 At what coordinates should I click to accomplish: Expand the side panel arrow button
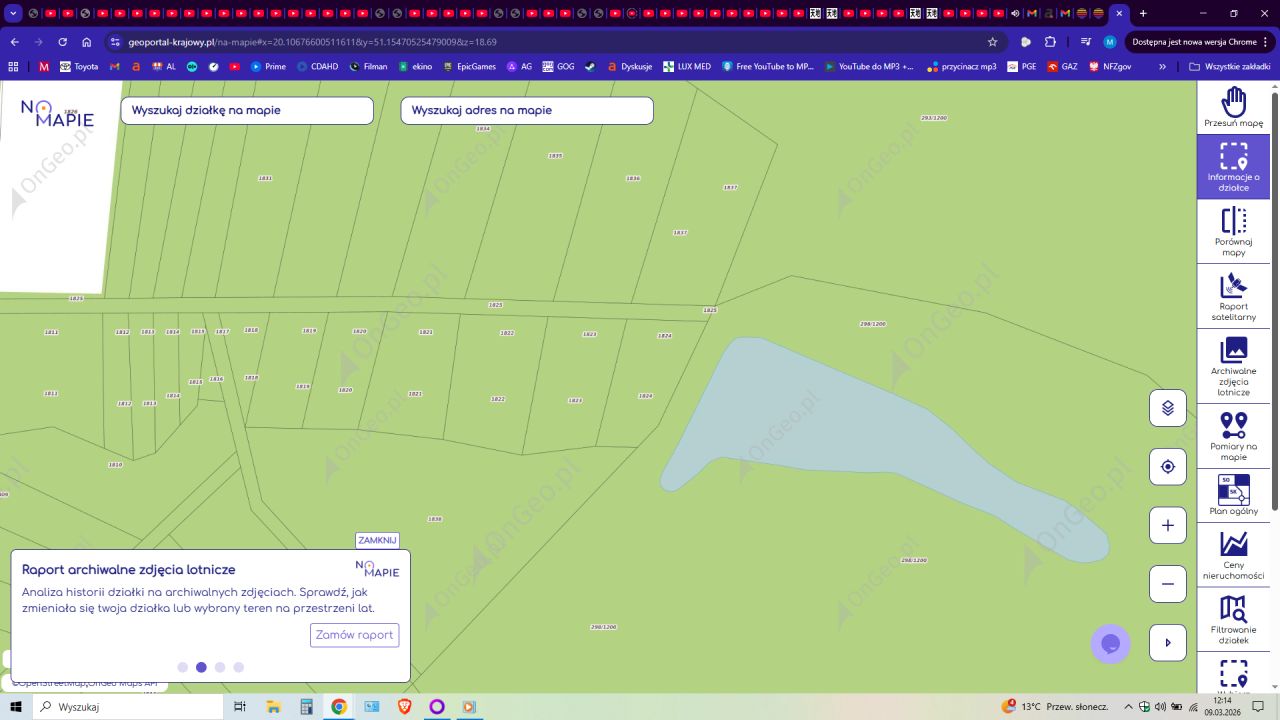point(1167,643)
